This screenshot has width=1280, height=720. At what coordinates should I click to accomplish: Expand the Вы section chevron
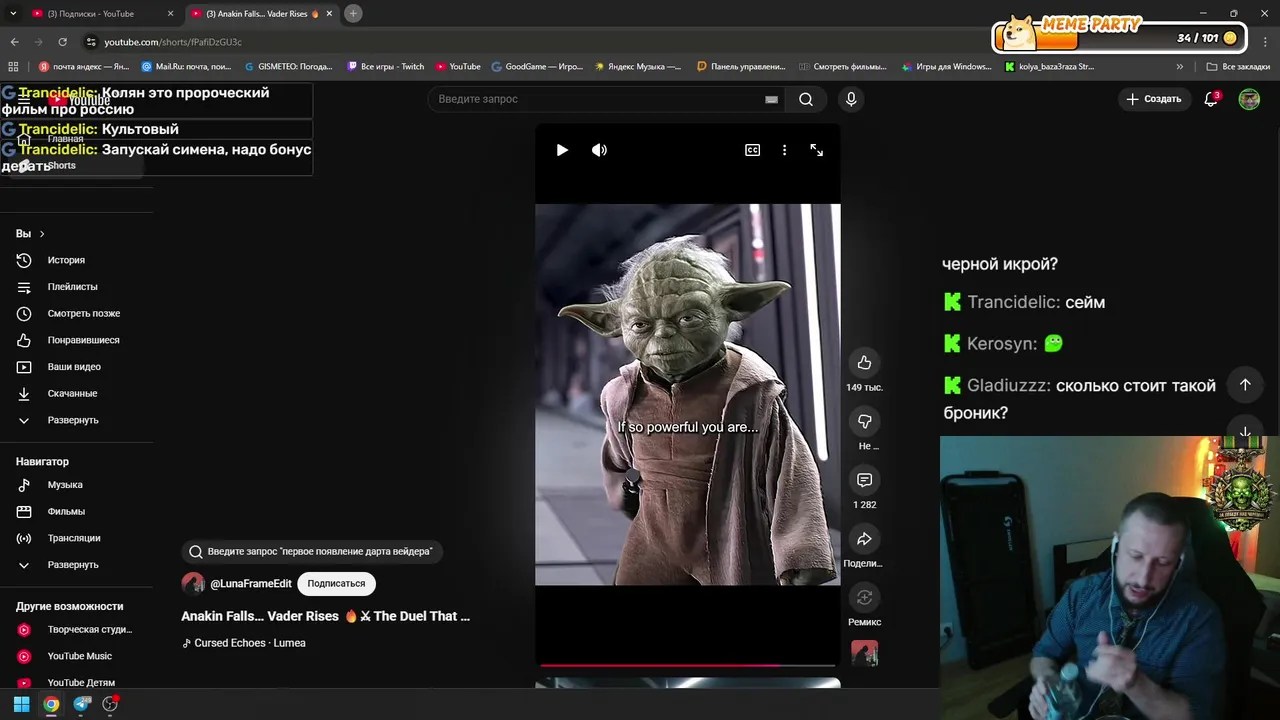tap(41, 234)
